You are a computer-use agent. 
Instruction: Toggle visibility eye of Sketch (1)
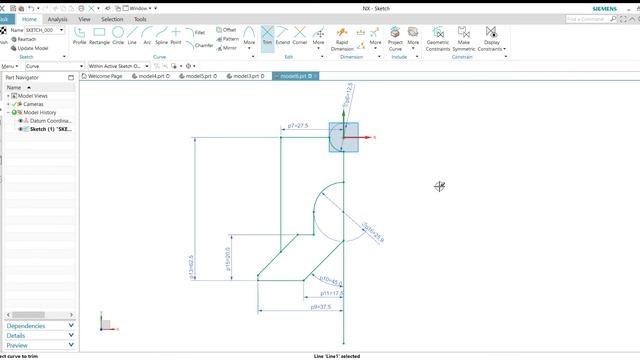tap(20, 129)
